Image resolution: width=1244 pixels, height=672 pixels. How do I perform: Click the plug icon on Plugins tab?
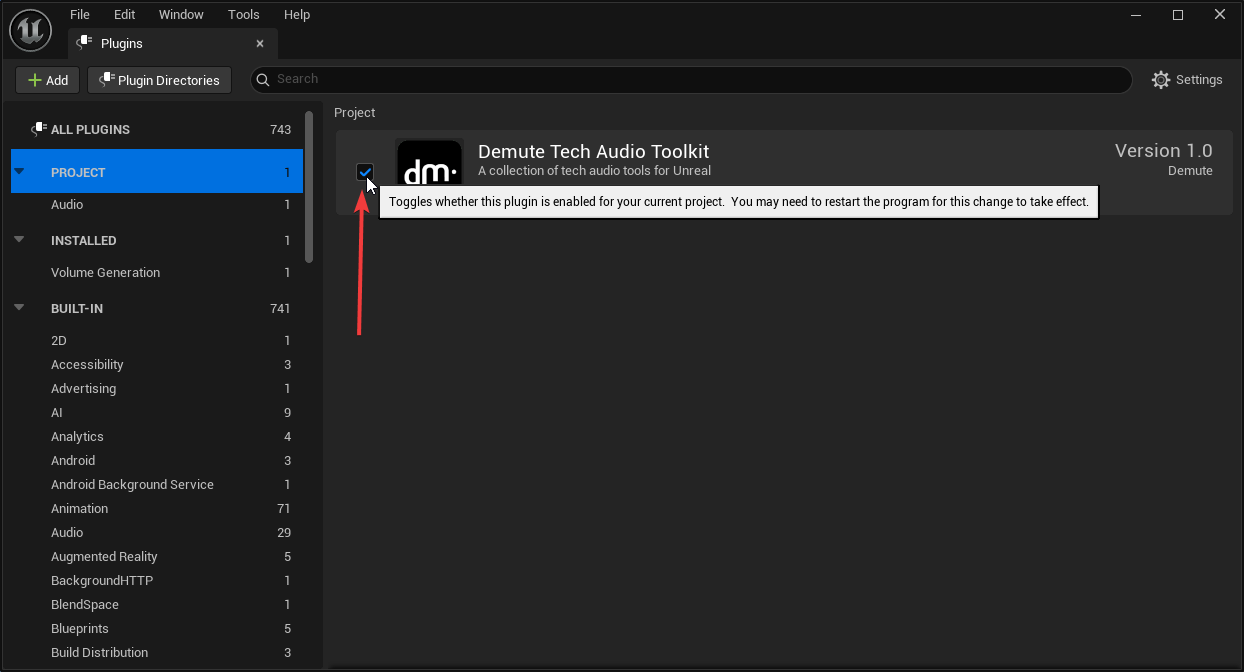(x=84, y=43)
